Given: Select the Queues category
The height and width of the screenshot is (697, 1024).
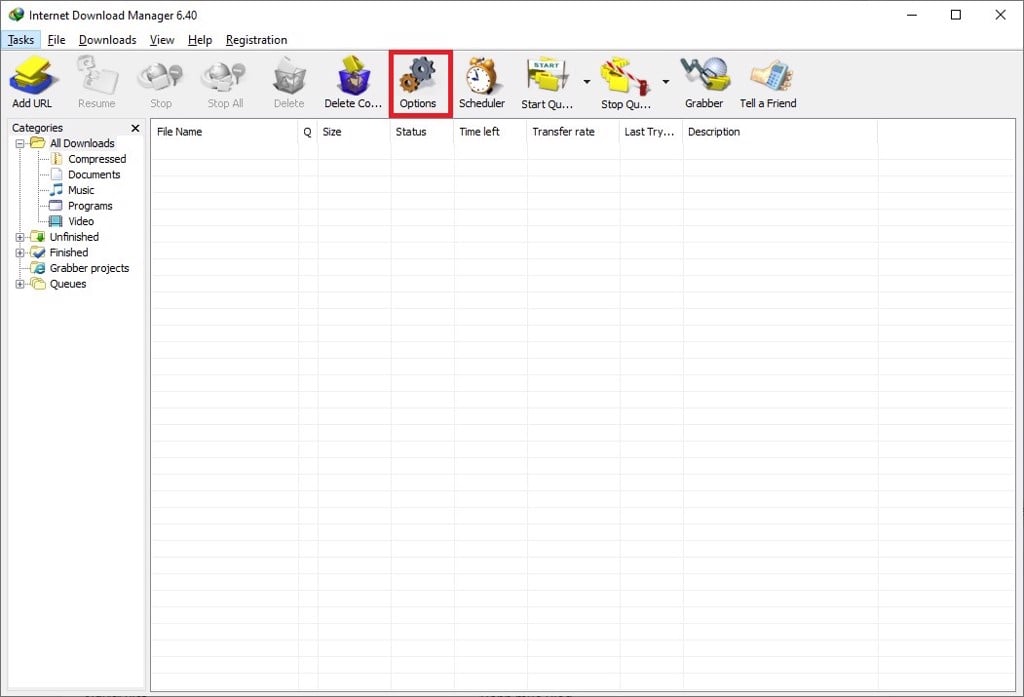Looking at the screenshot, I should point(68,284).
